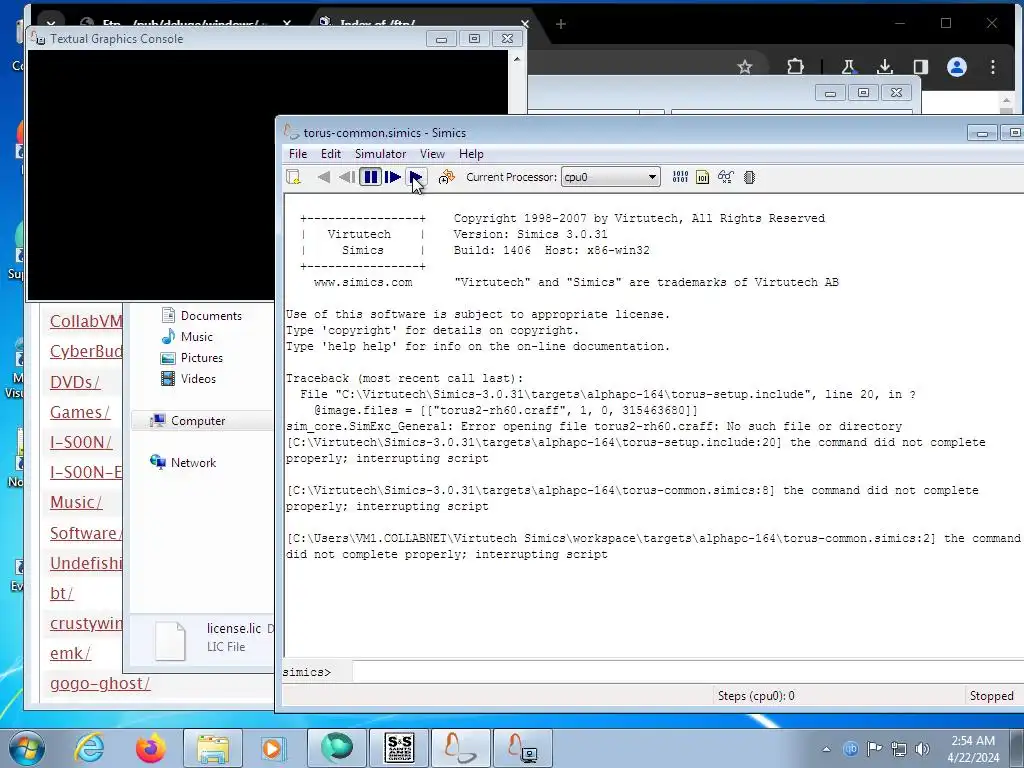
Task: Open the Software/ link
Action: click(86, 533)
